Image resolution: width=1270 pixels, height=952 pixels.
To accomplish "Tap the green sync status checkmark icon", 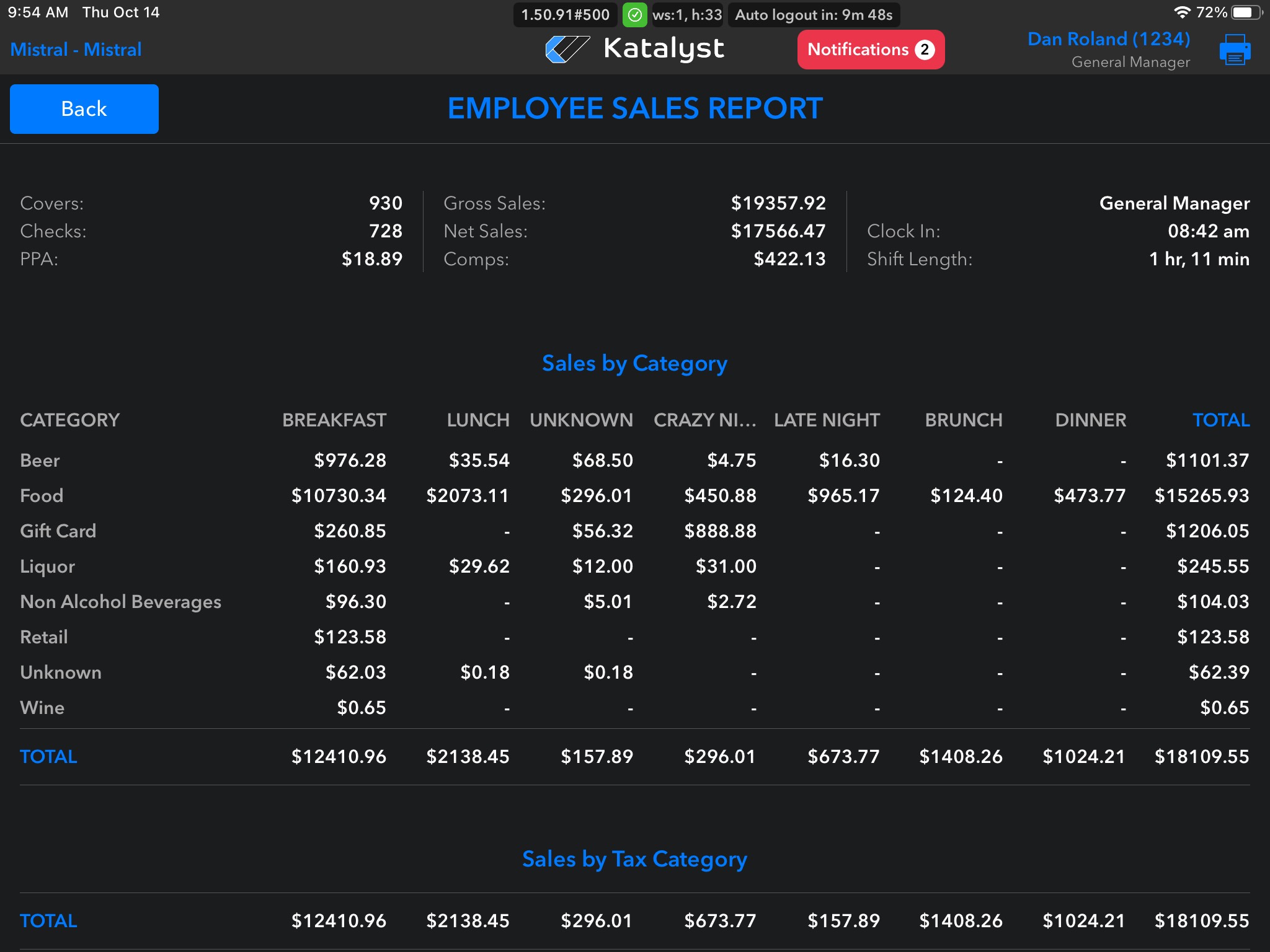I will [x=634, y=15].
